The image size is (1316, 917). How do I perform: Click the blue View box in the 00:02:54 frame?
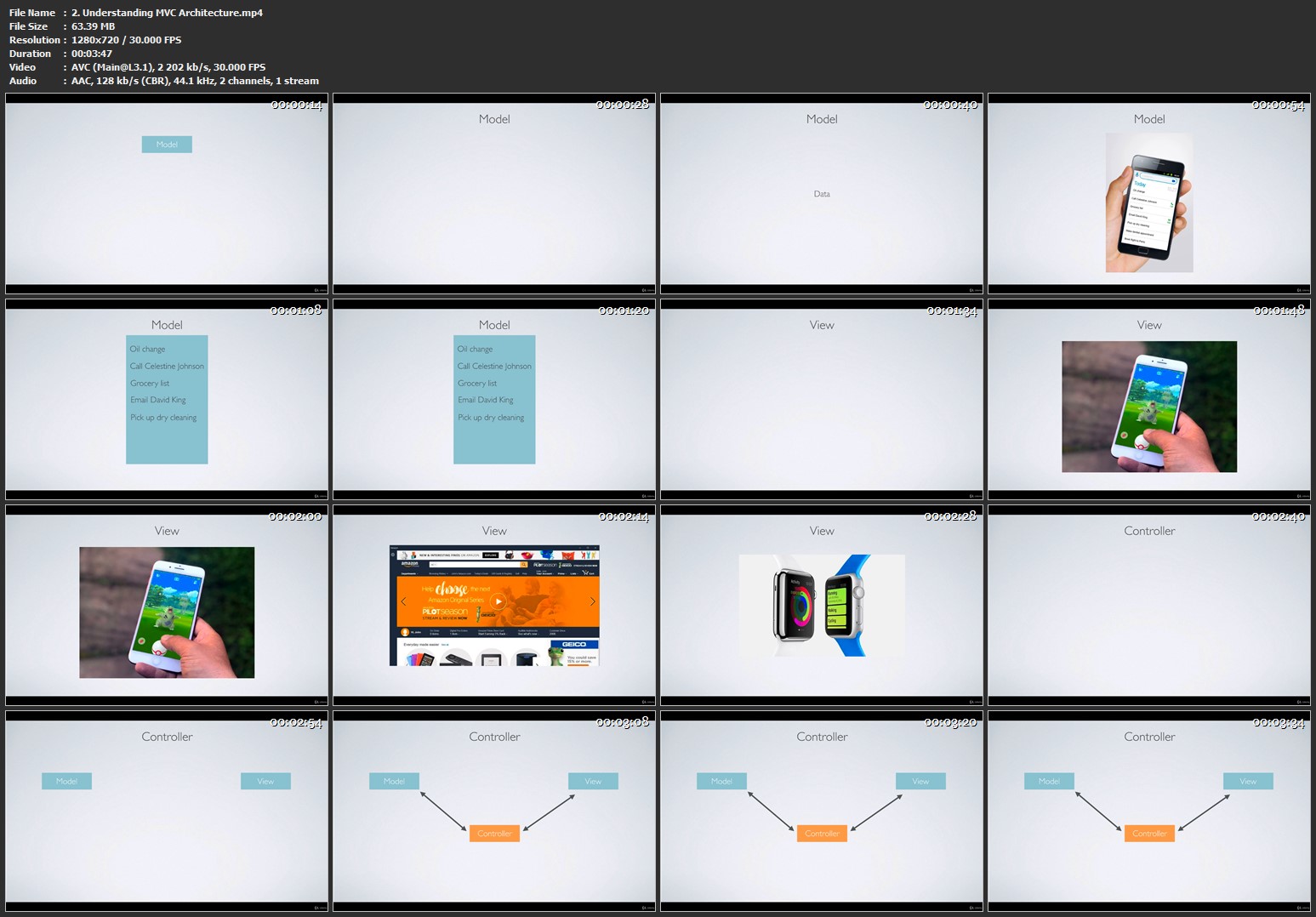pos(265,781)
